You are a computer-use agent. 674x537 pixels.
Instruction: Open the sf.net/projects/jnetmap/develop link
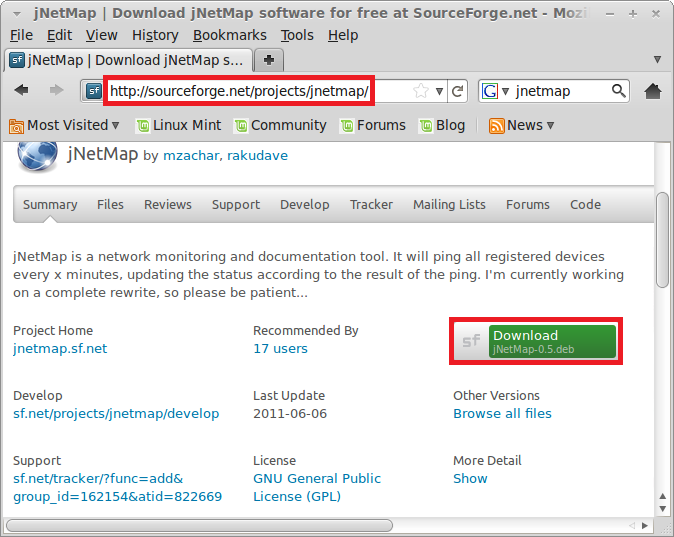116,414
